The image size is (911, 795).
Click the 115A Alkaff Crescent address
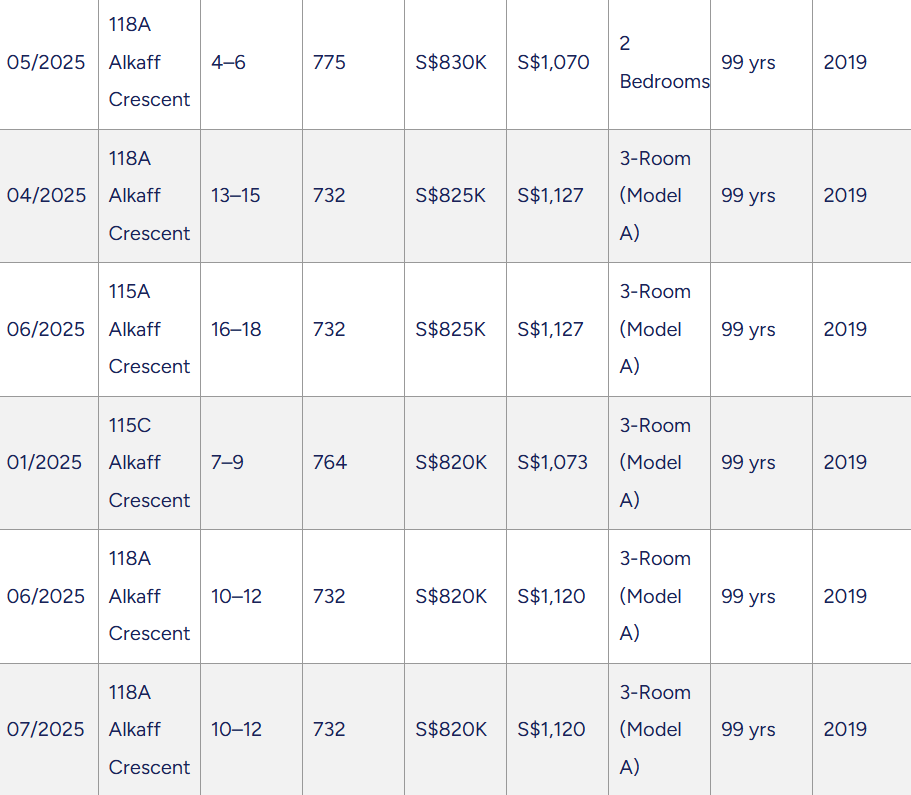tap(149, 329)
